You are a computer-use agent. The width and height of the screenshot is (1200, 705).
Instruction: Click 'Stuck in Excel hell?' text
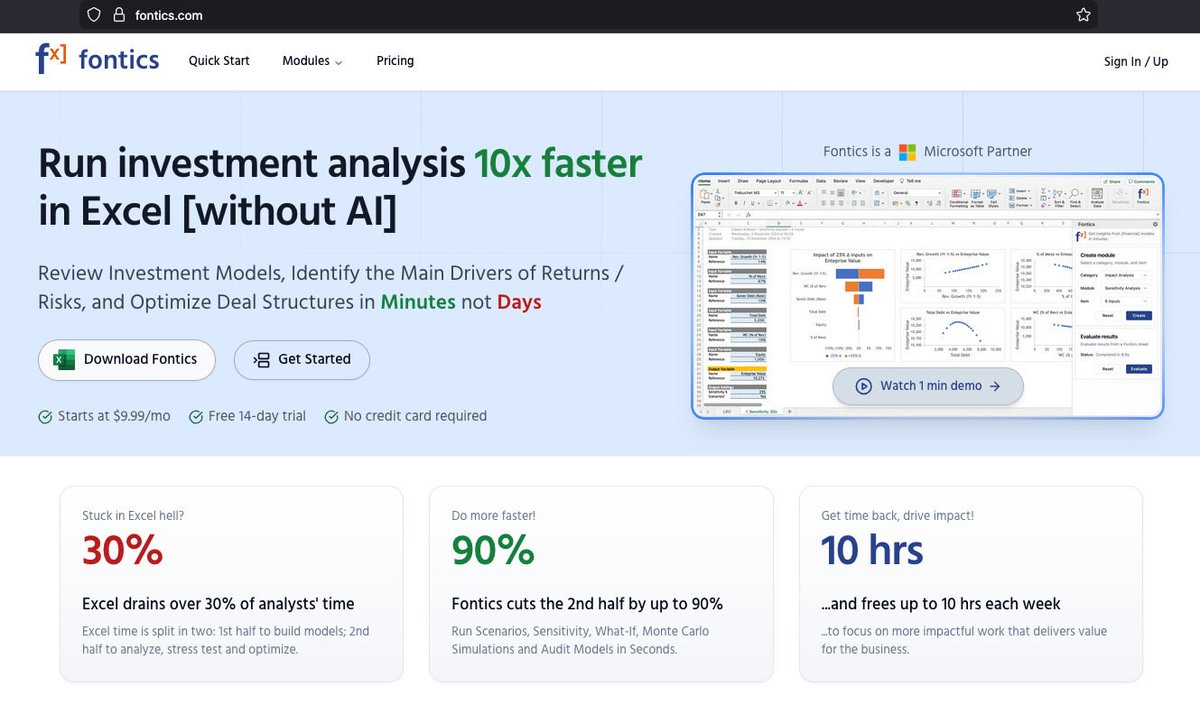click(x=133, y=516)
